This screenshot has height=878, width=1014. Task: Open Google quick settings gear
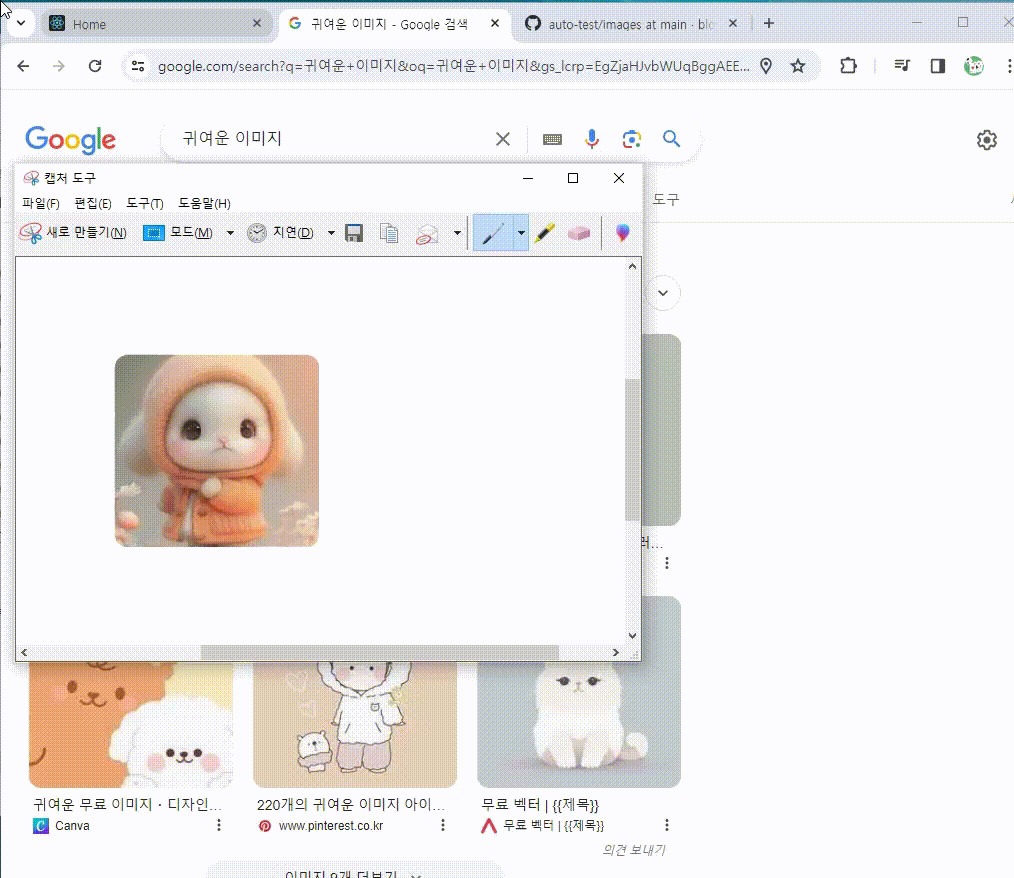coord(986,140)
